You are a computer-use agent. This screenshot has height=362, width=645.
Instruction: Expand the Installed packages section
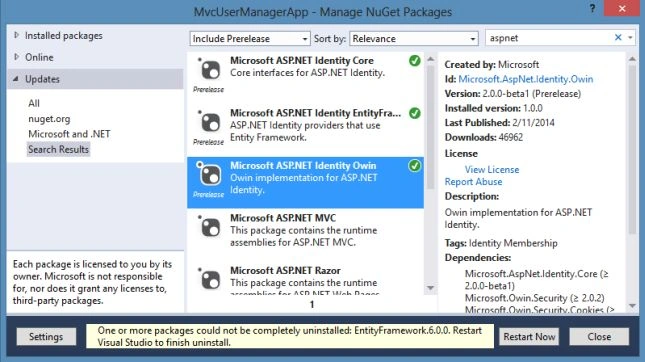[x=16, y=35]
